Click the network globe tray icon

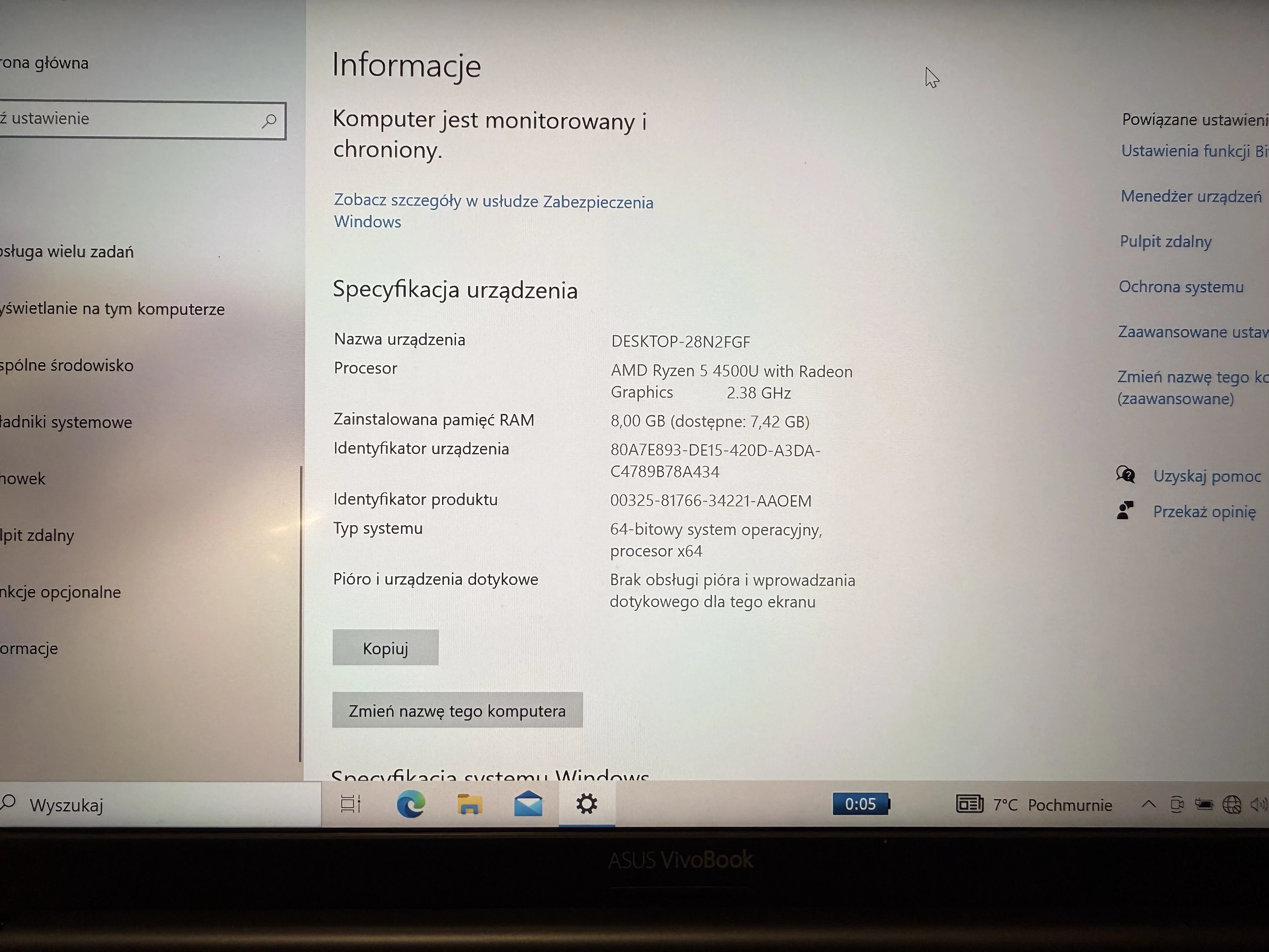pyautogui.click(x=1231, y=805)
